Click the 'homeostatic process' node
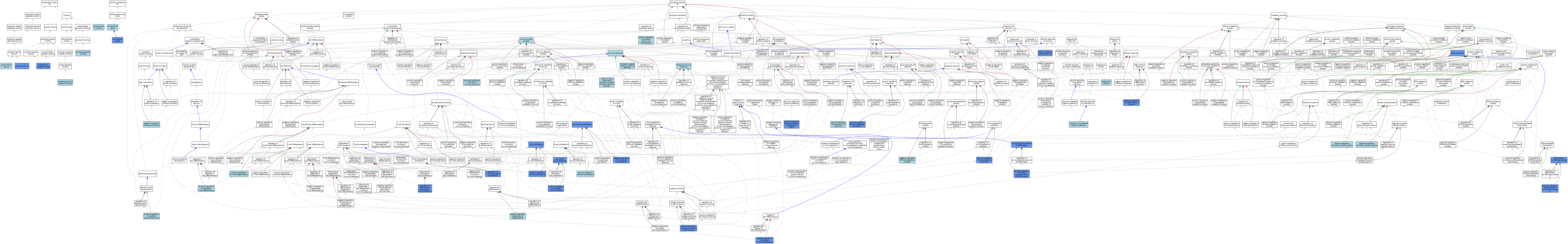 [x=349, y=15]
